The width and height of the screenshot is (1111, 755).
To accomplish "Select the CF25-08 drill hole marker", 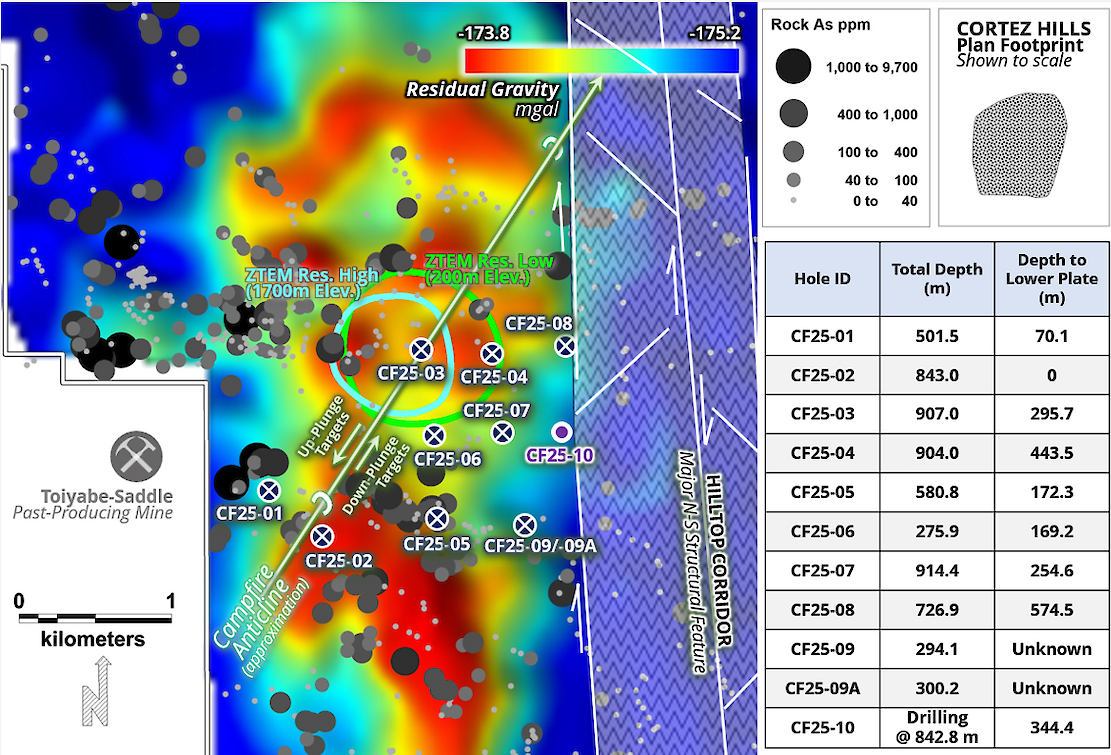I will (565, 346).
